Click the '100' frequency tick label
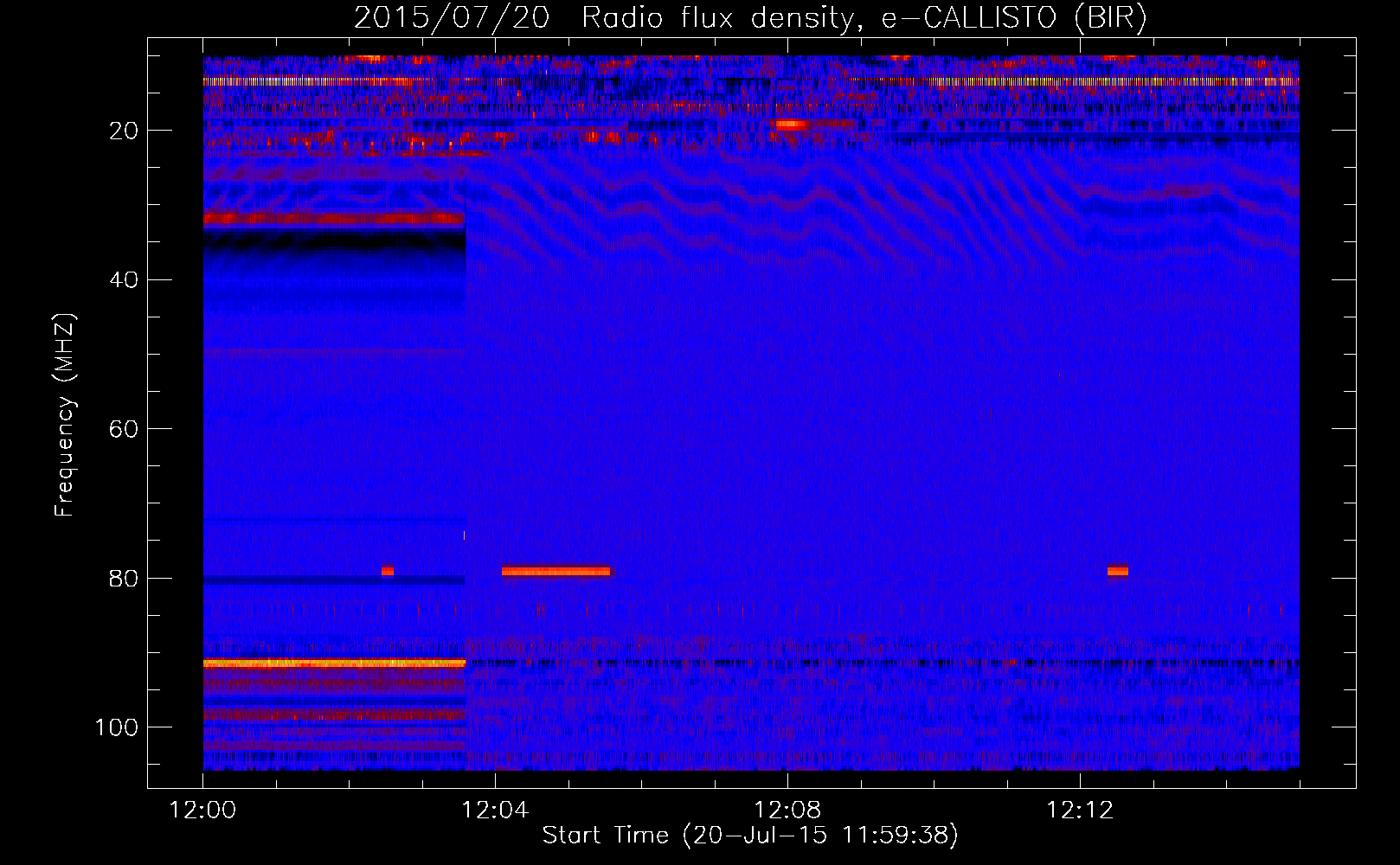This screenshot has height=865, width=1400. click(117, 727)
